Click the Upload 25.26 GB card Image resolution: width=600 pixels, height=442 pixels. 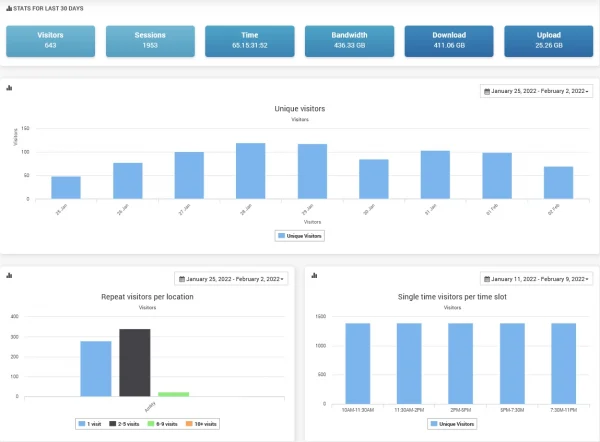tap(548, 40)
